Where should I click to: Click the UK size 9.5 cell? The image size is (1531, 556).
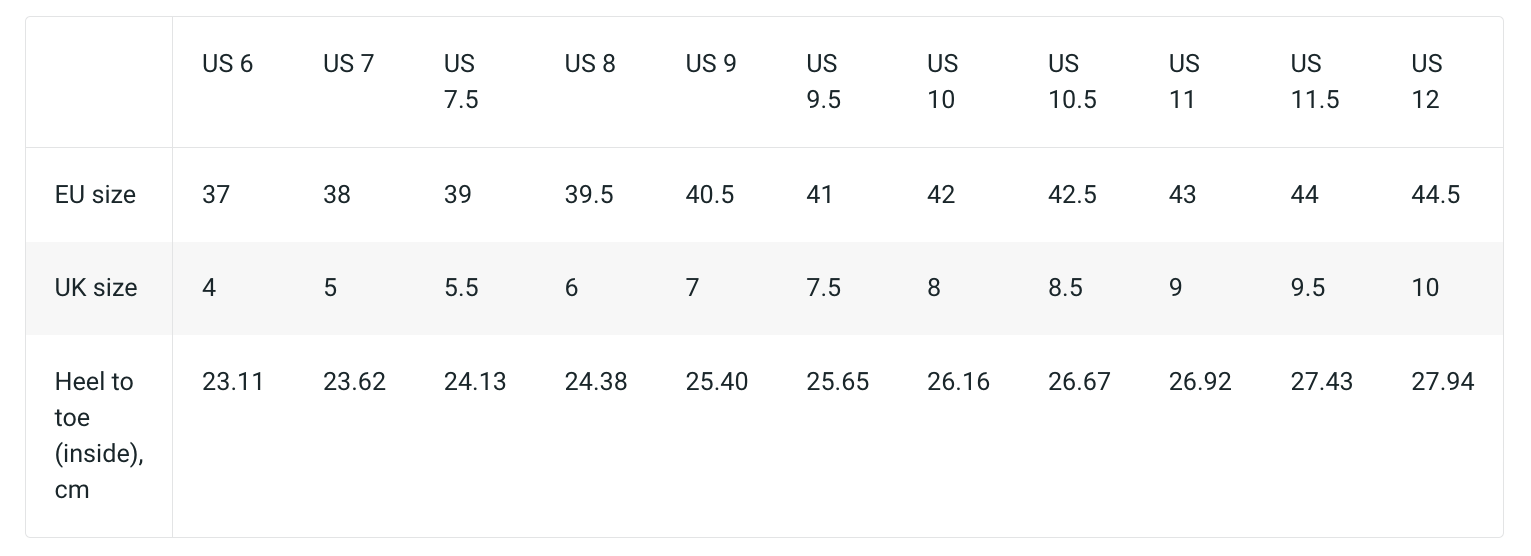click(x=1307, y=288)
